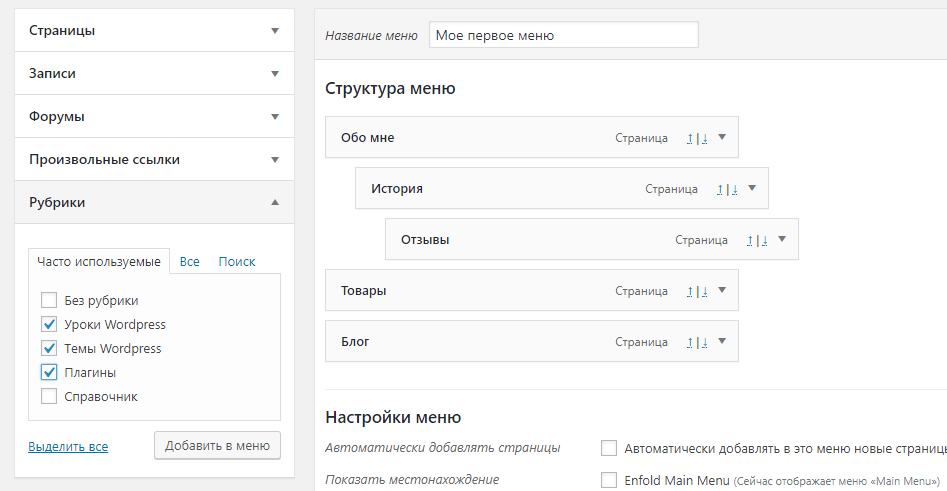This screenshot has width=947, height=491.
Task: Enable the Справочник category checkbox
Action: tap(49, 396)
